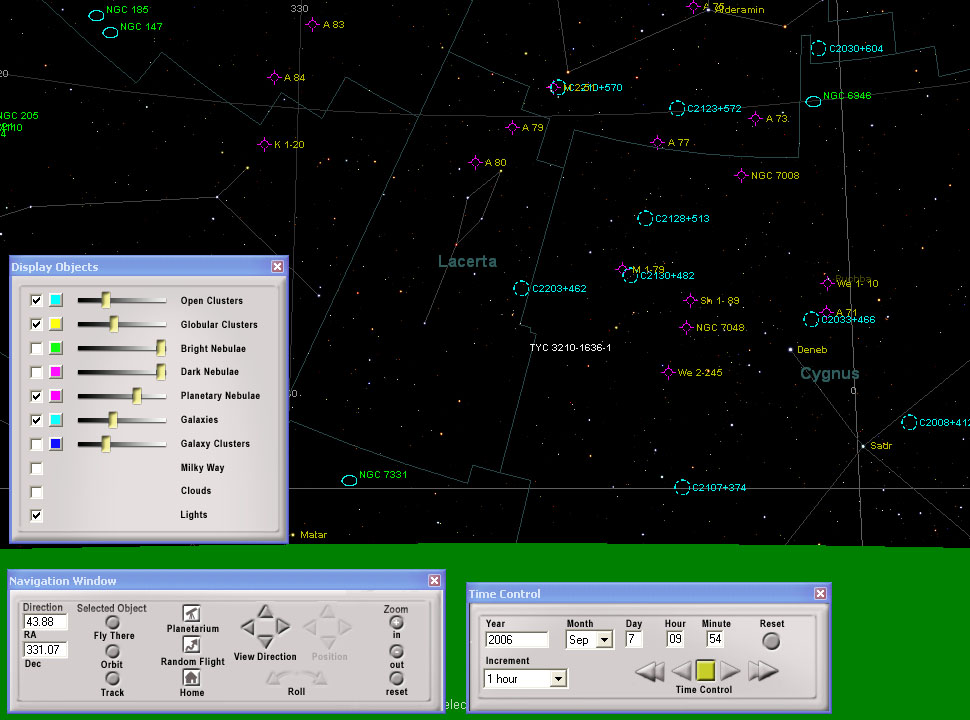Roll the view left with curved arrow
Screen dimensions: 970x720
point(279,679)
